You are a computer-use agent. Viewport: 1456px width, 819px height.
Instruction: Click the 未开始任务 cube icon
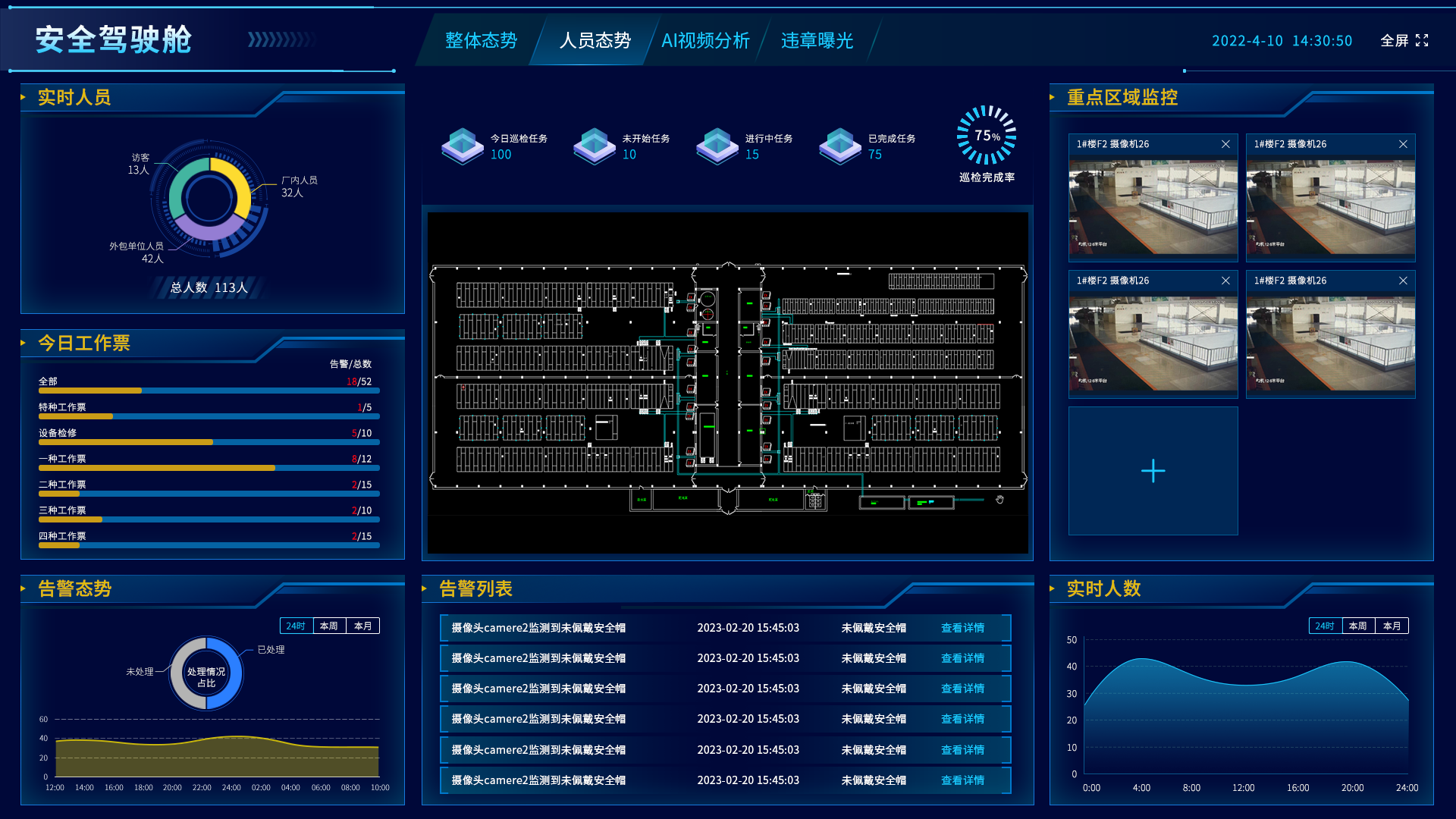tap(595, 146)
